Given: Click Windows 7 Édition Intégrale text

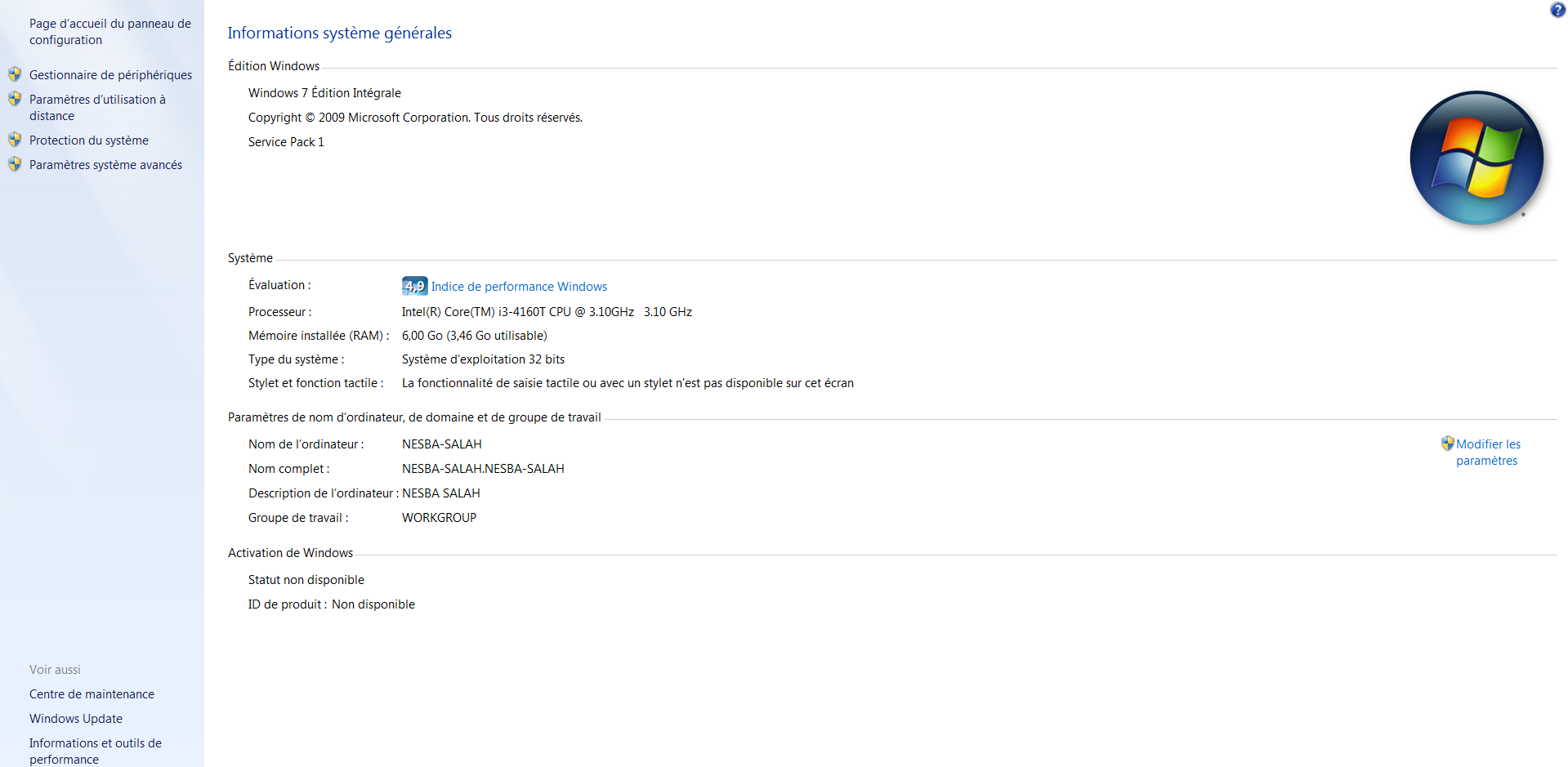Looking at the screenshot, I should pos(324,93).
